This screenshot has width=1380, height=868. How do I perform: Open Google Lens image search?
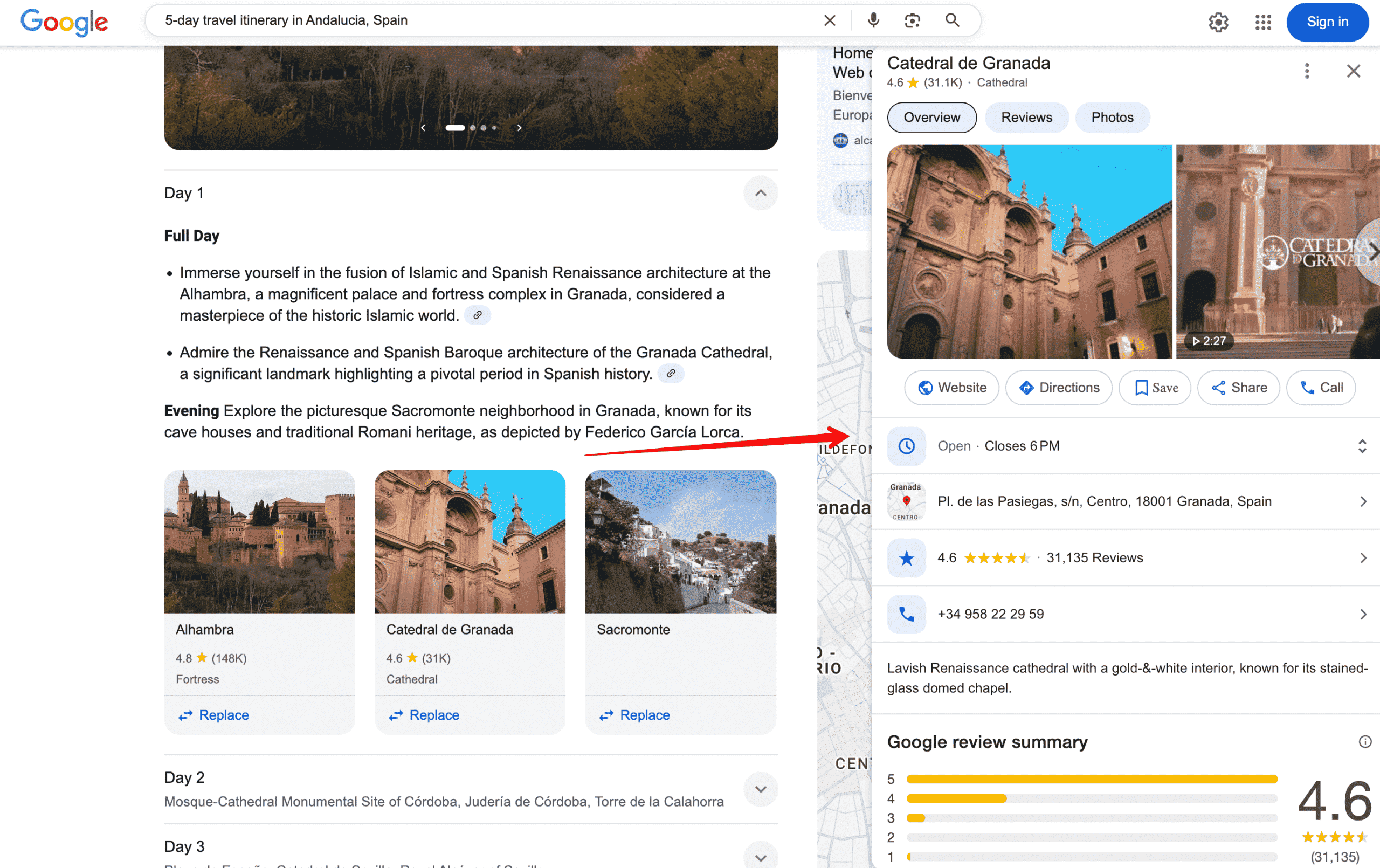912,20
